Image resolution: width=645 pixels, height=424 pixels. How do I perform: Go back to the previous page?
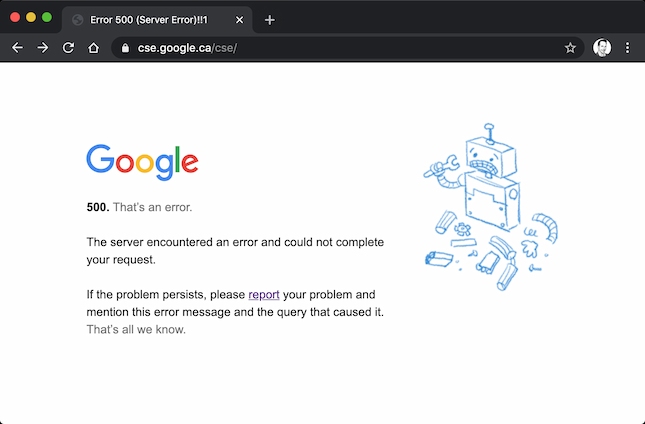tap(17, 48)
